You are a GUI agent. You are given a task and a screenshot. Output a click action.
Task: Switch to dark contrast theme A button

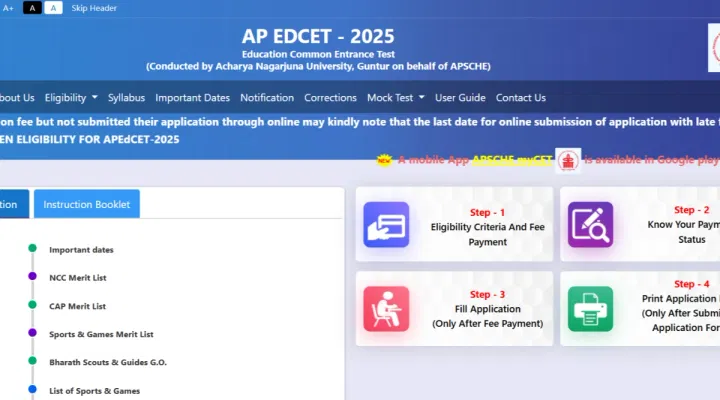[x=32, y=8]
